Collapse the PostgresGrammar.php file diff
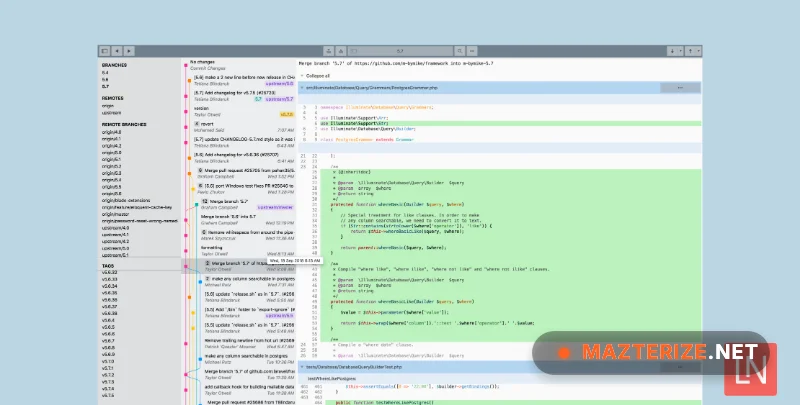 [302, 88]
